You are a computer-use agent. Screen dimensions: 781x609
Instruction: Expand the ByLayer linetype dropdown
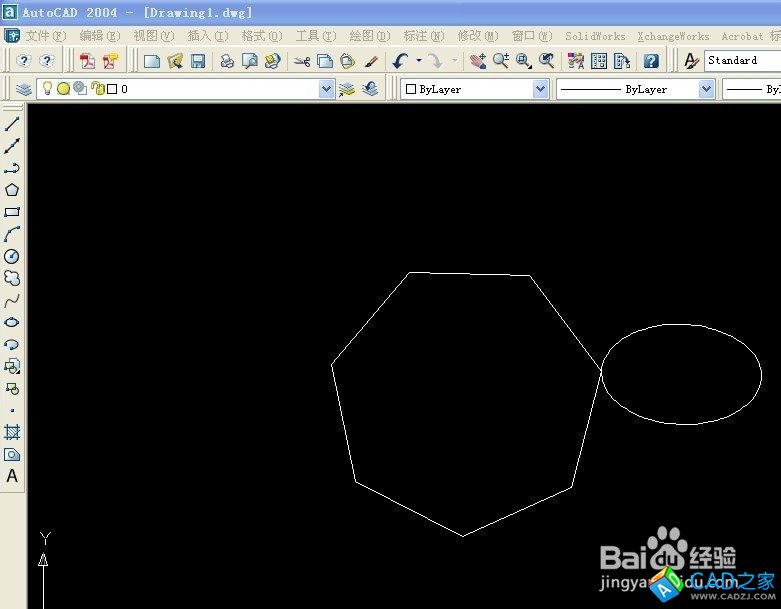706,89
